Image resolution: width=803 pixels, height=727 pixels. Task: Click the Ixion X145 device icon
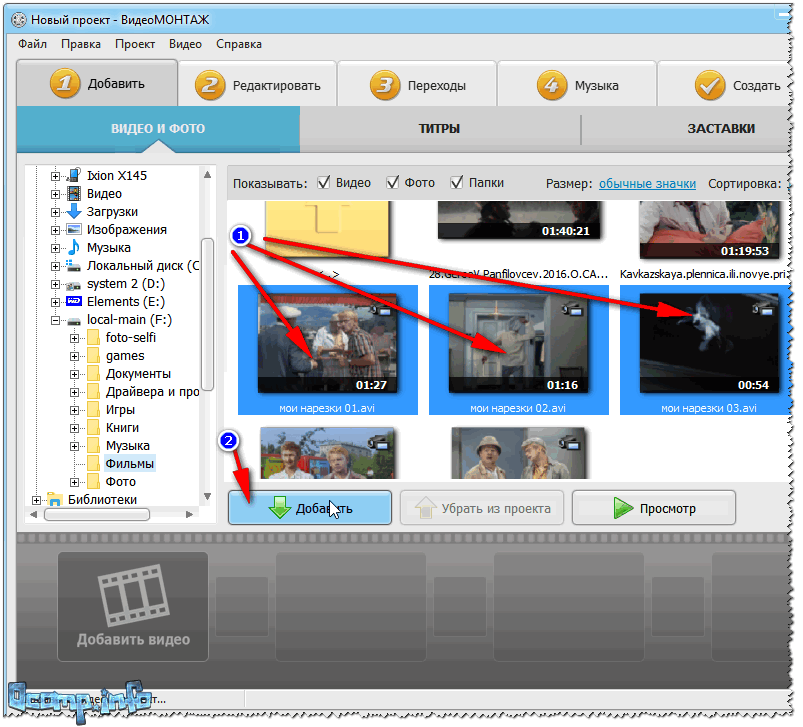pos(74,176)
